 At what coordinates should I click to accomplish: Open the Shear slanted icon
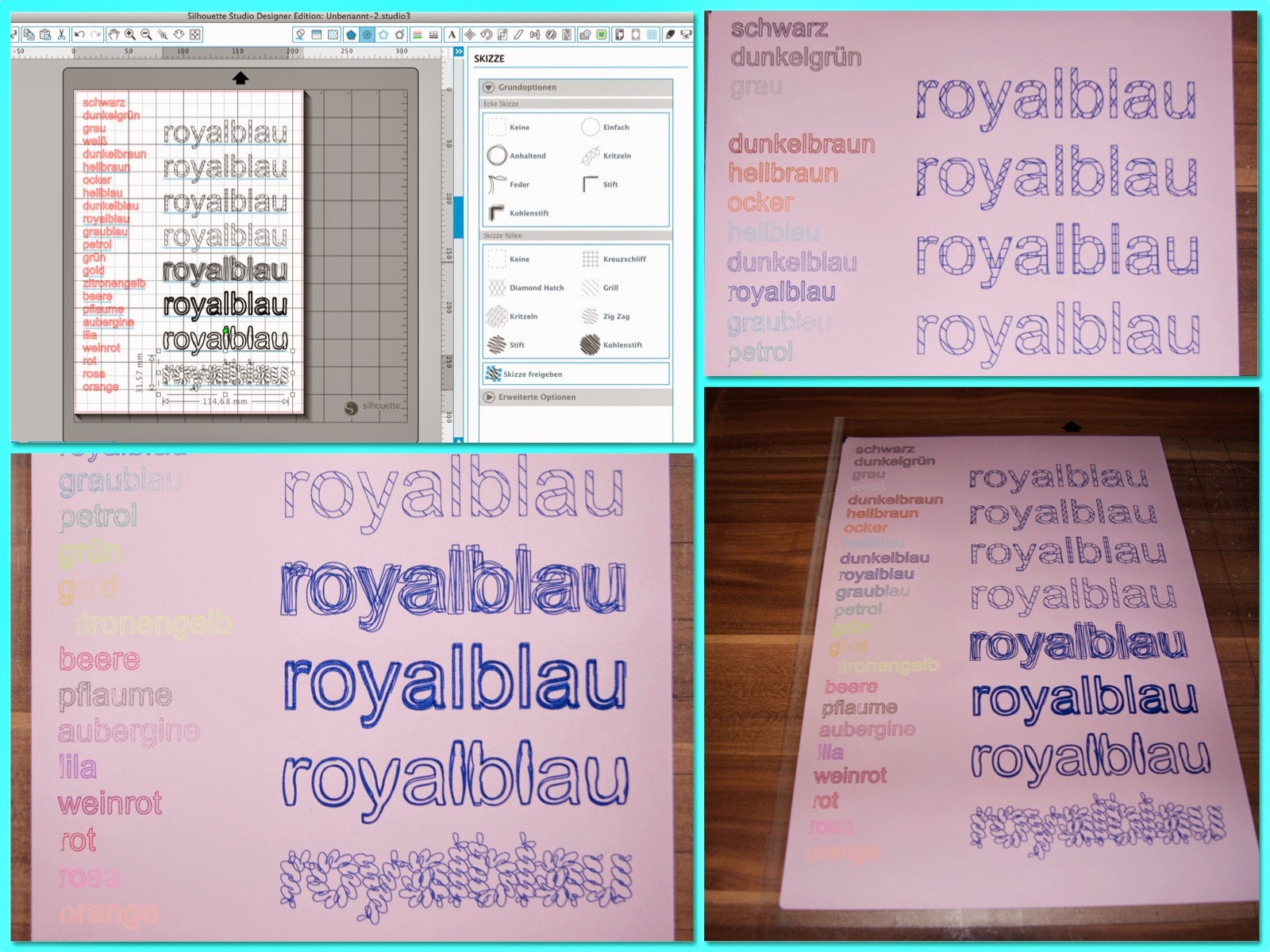[x=518, y=34]
